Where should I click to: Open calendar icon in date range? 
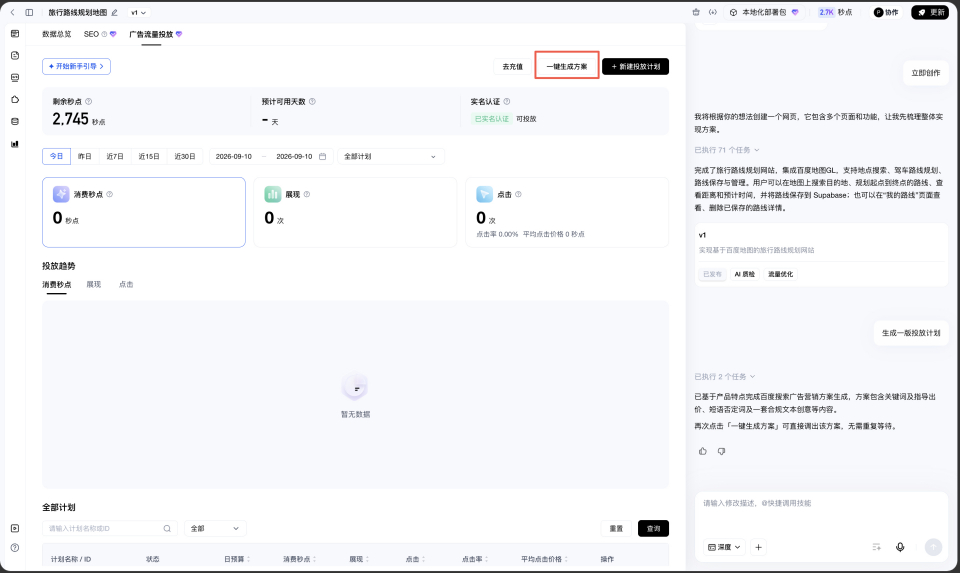pyautogui.click(x=323, y=156)
